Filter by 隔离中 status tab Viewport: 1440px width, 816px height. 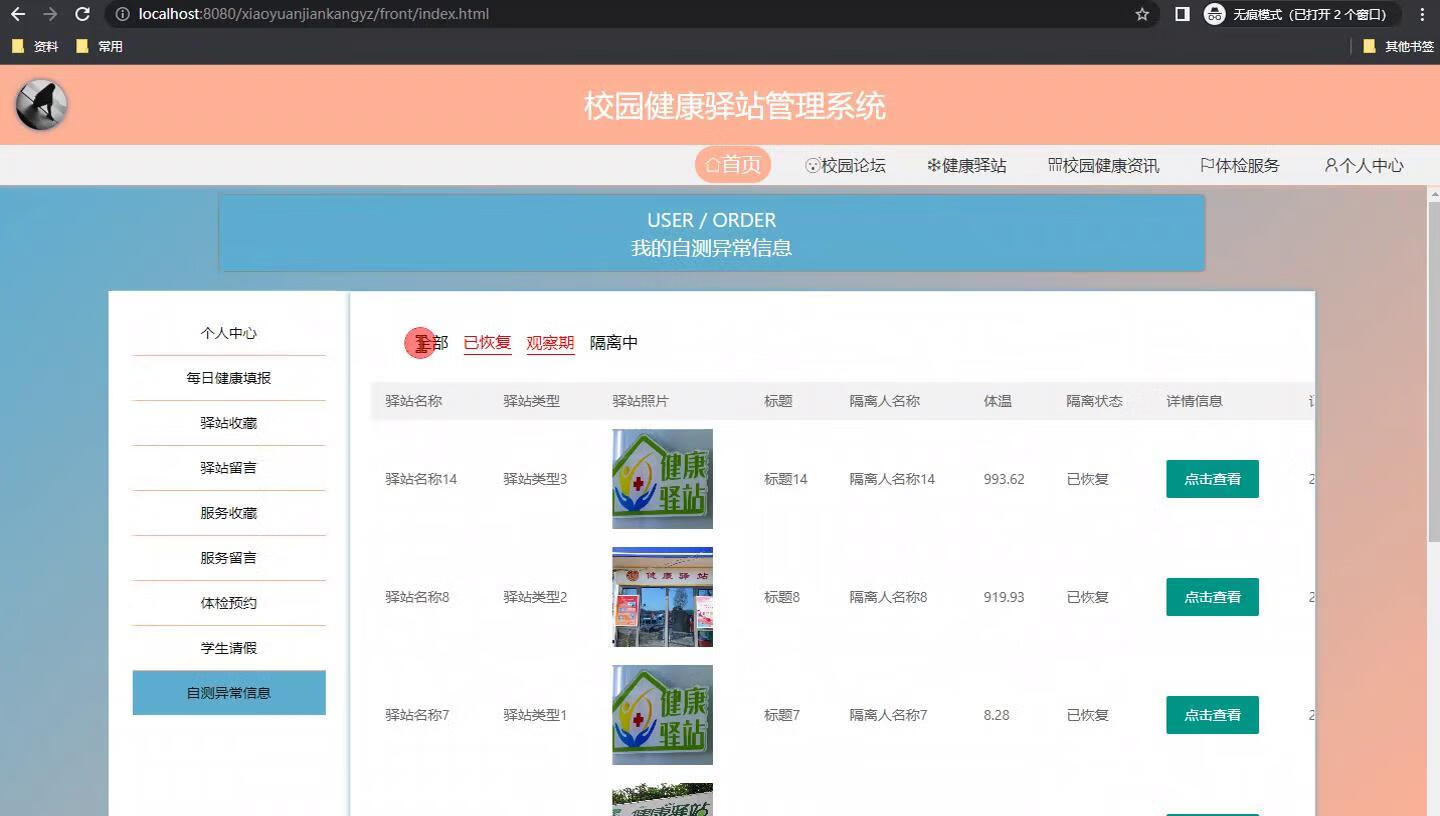pos(613,343)
